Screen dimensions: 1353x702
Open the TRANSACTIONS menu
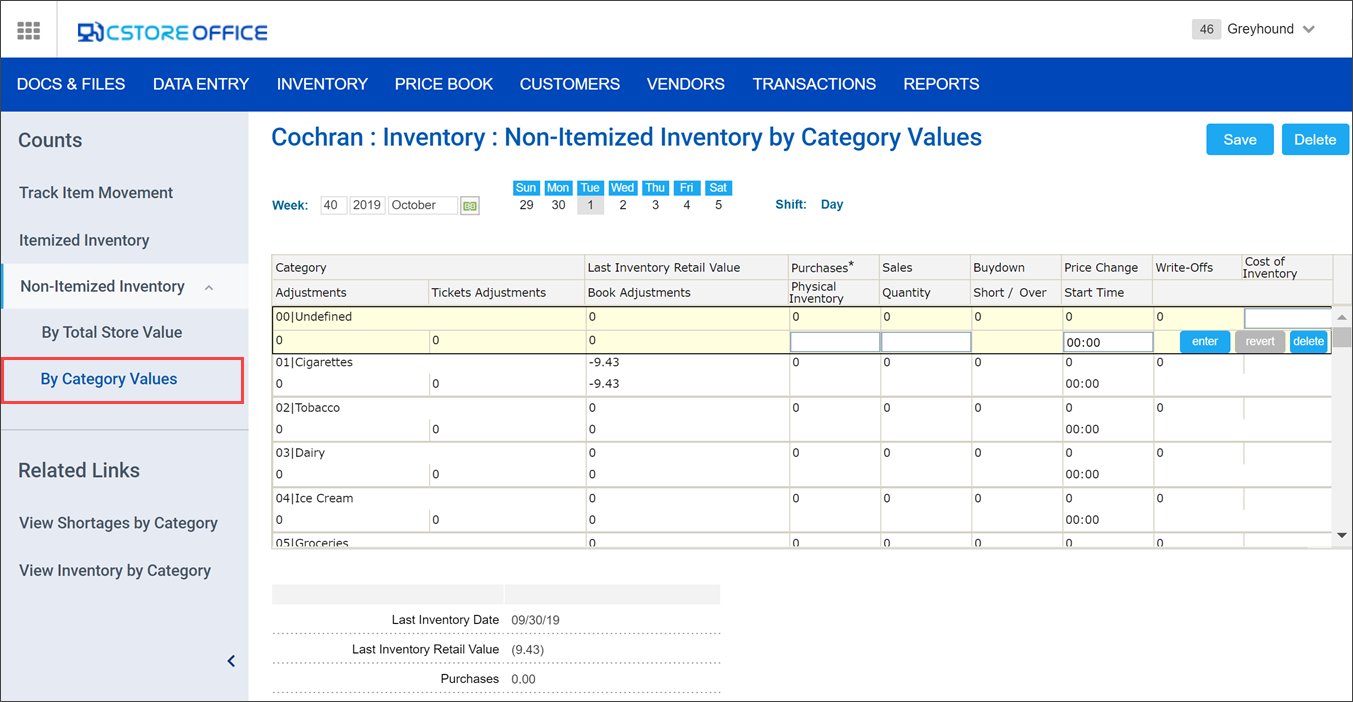tap(814, 84)
